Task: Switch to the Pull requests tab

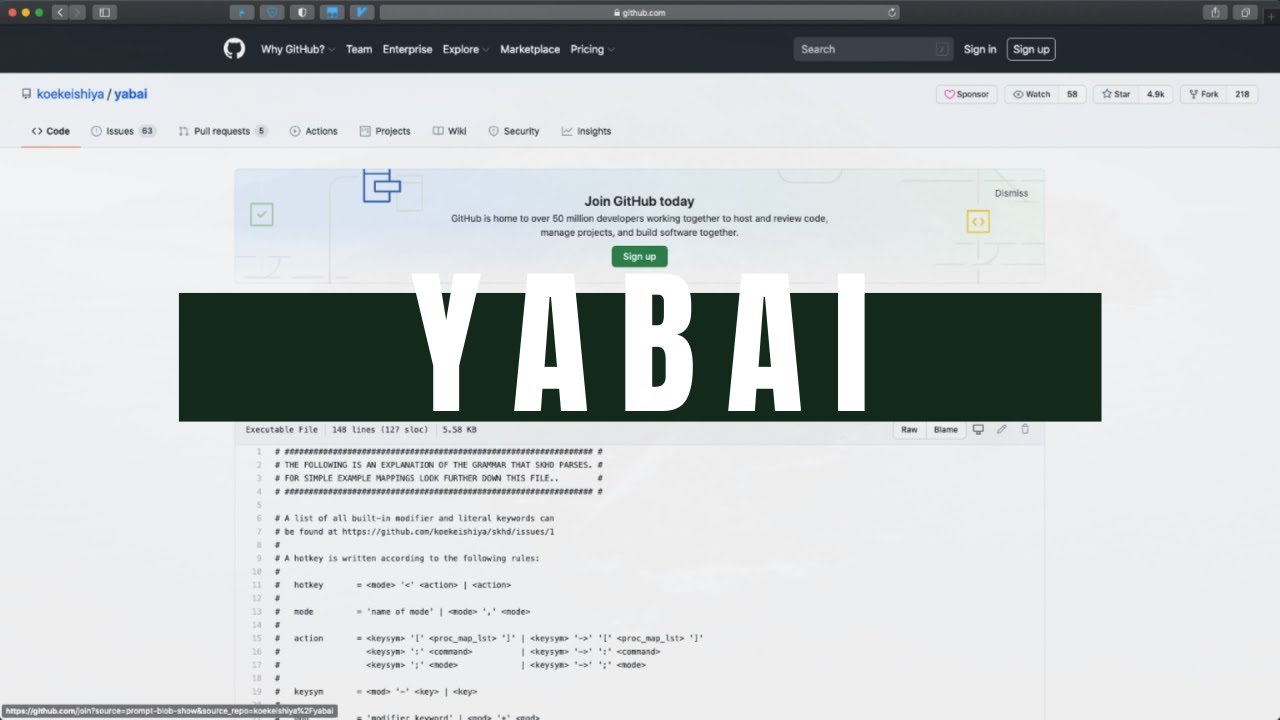Action: (223, 131)
